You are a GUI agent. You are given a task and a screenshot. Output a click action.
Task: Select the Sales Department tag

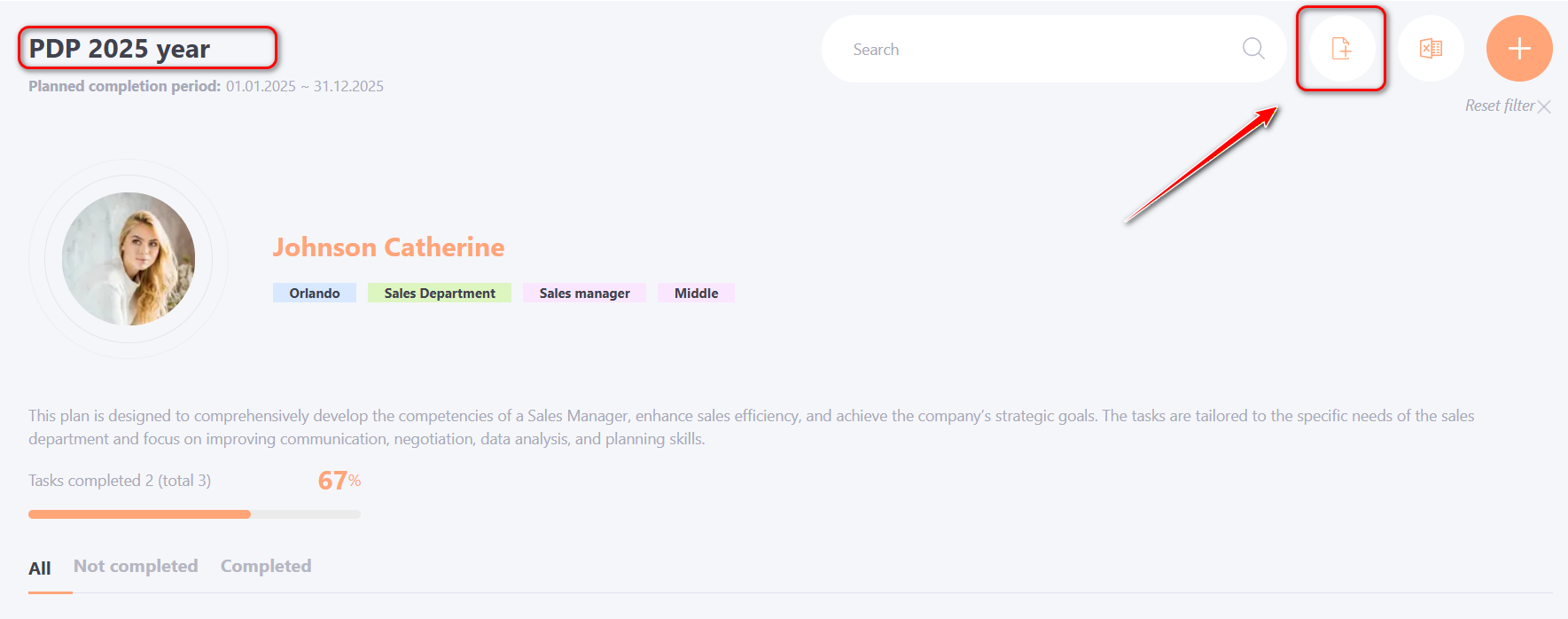[x=439, y=294]
